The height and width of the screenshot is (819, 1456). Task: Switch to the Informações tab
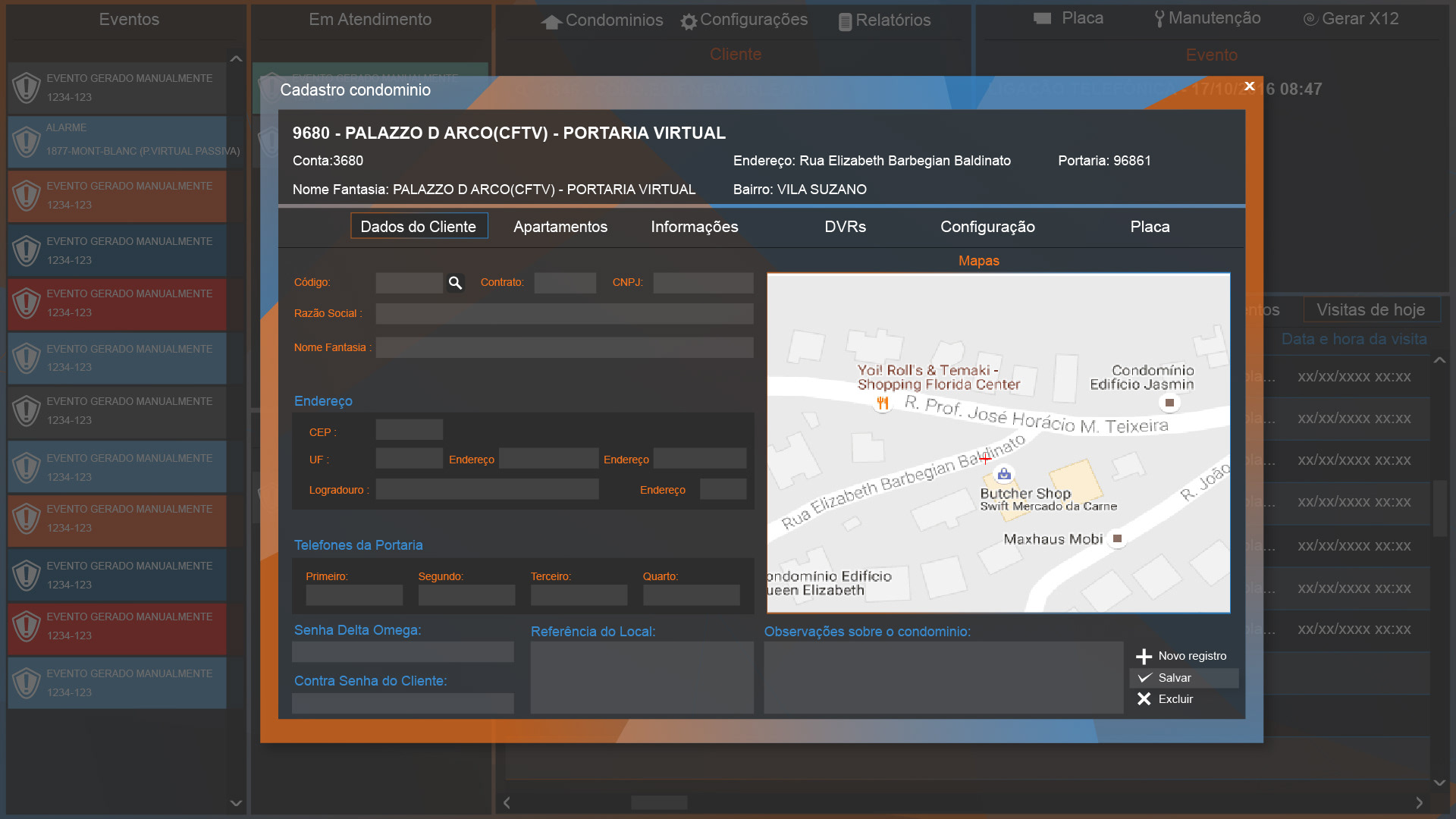tap(695, 227)
